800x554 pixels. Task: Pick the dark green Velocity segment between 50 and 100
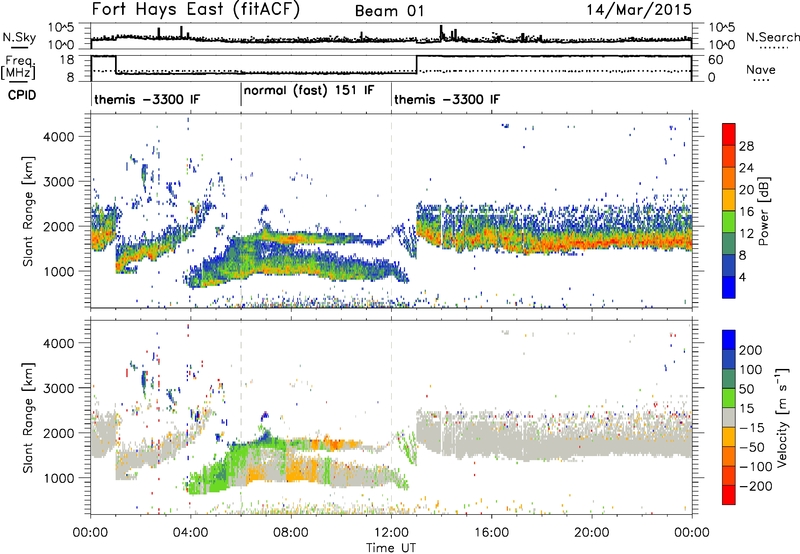click(729, 379)
